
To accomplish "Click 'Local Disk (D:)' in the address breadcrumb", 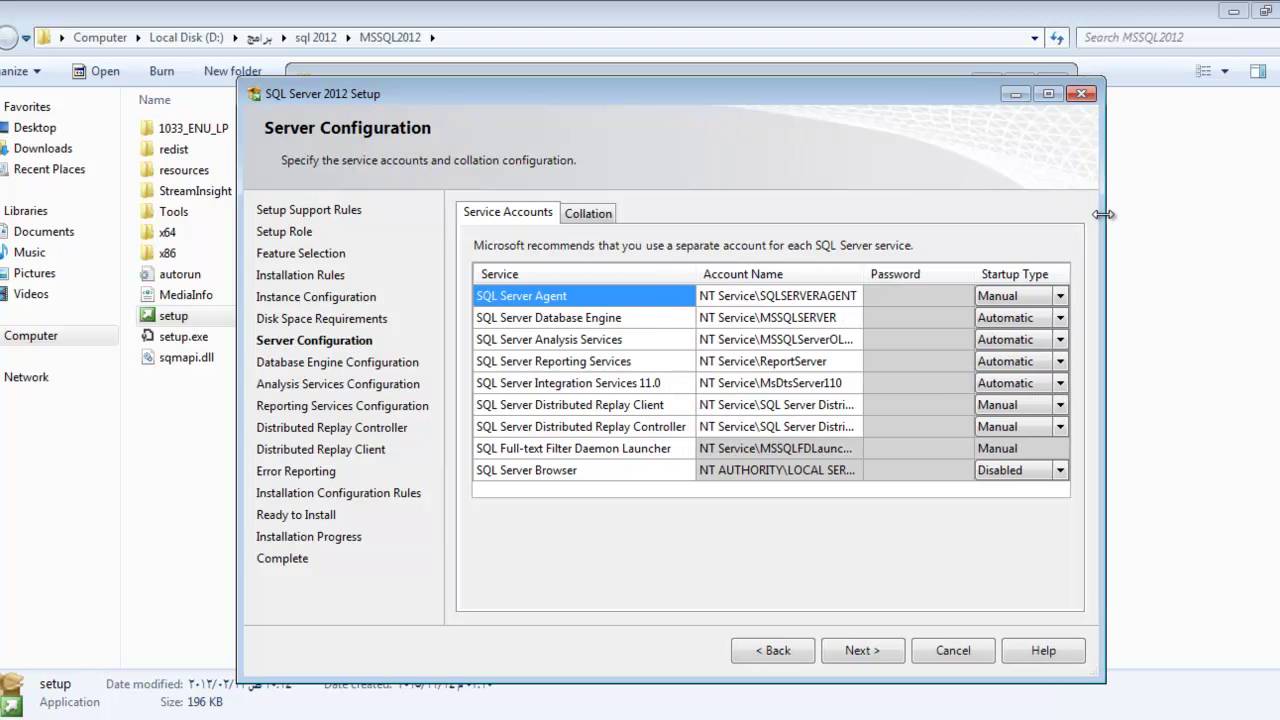I will [186, 38].
